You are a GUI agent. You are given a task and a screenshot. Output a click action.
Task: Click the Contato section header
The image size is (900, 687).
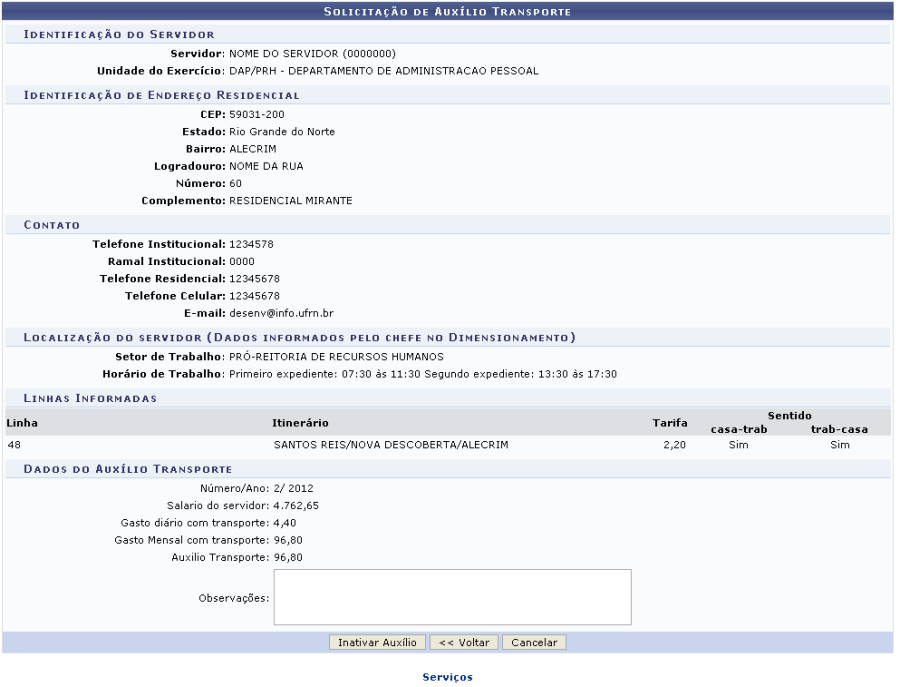click(x=52, y=225)
